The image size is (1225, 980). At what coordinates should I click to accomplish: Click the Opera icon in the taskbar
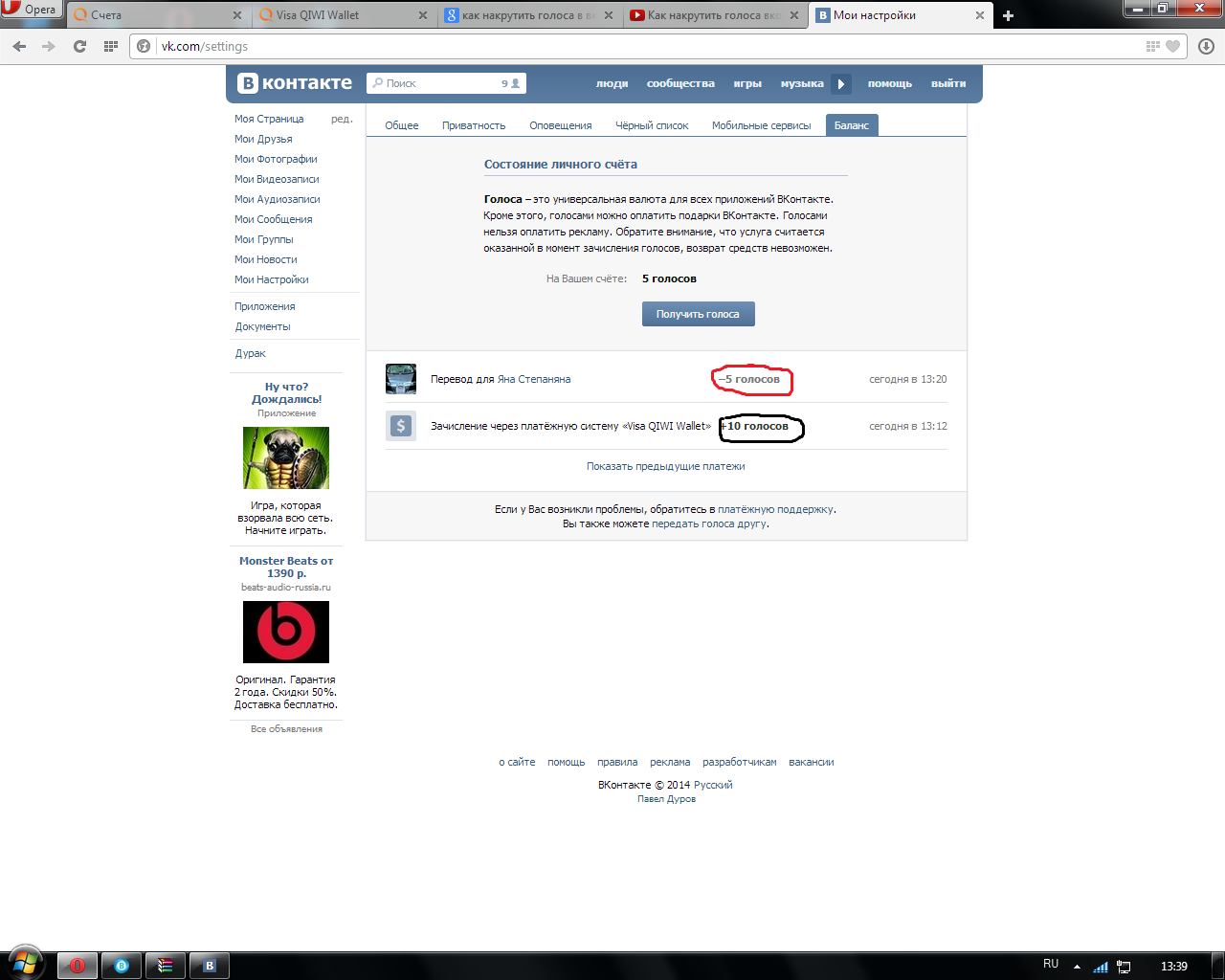pos(78,966)
